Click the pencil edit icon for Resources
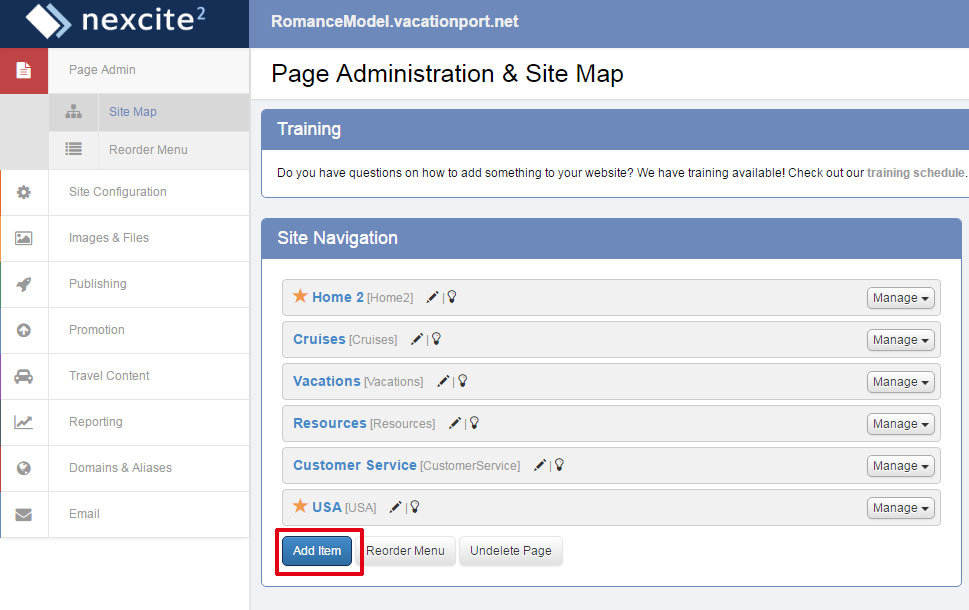Screen dimensions: 969x610 454,423
